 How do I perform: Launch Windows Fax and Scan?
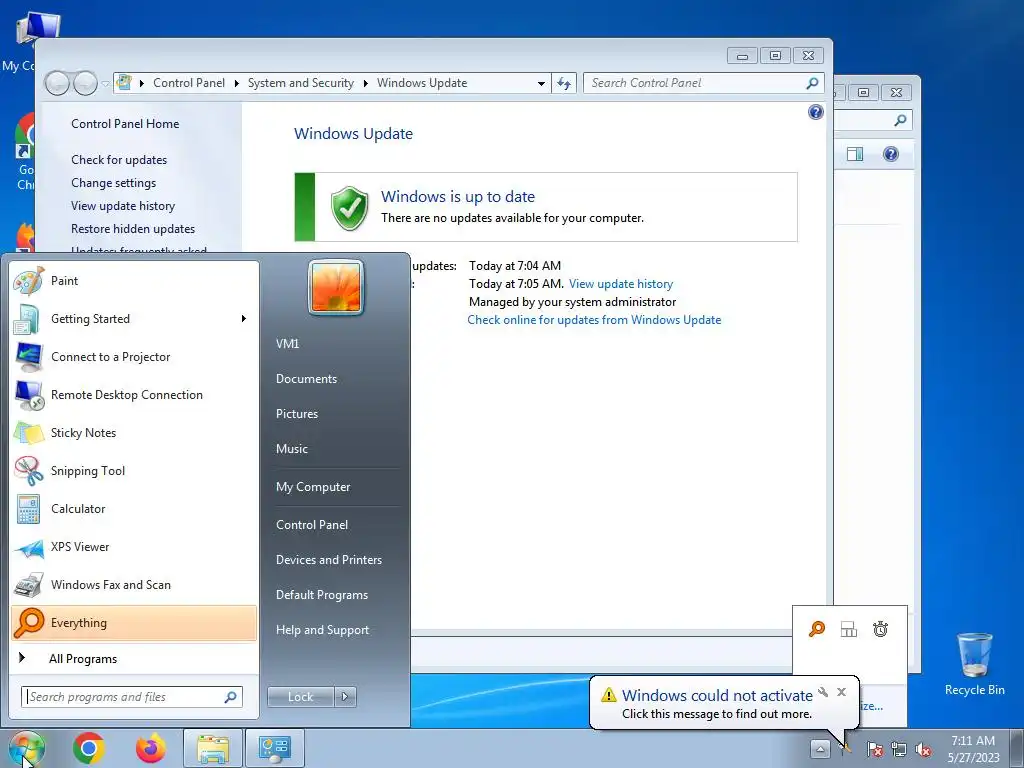[134, 584]
